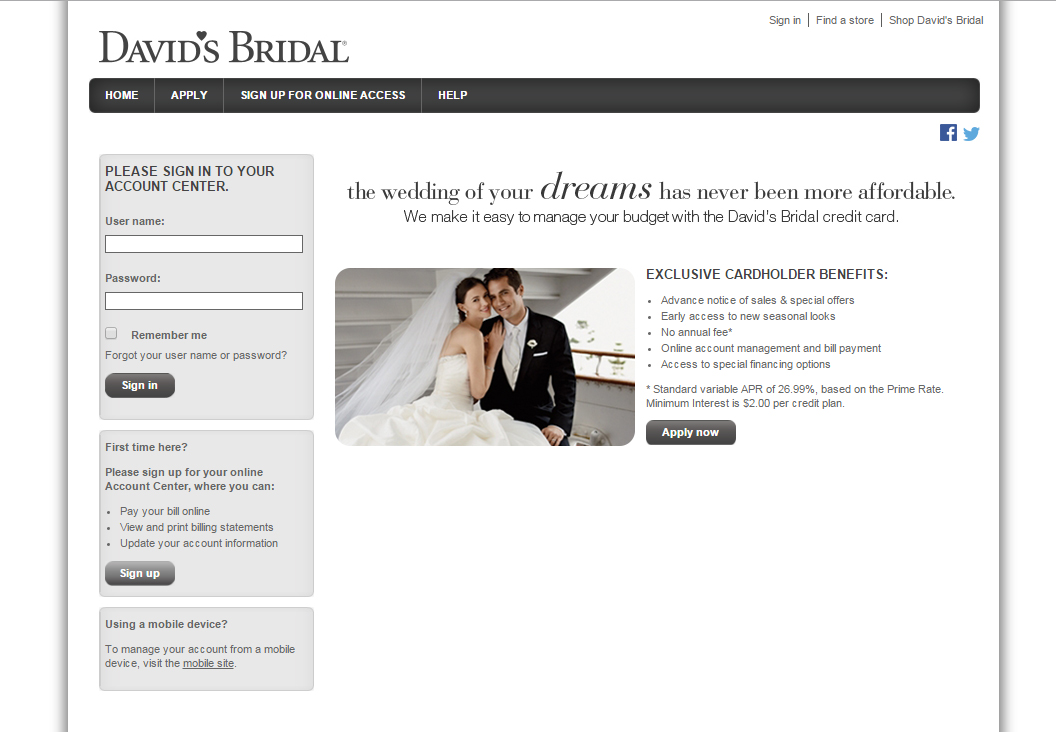Viewport: 1056px width, 732px height.
Task: Click the Sign up button
Action: [x=139, y=573]
